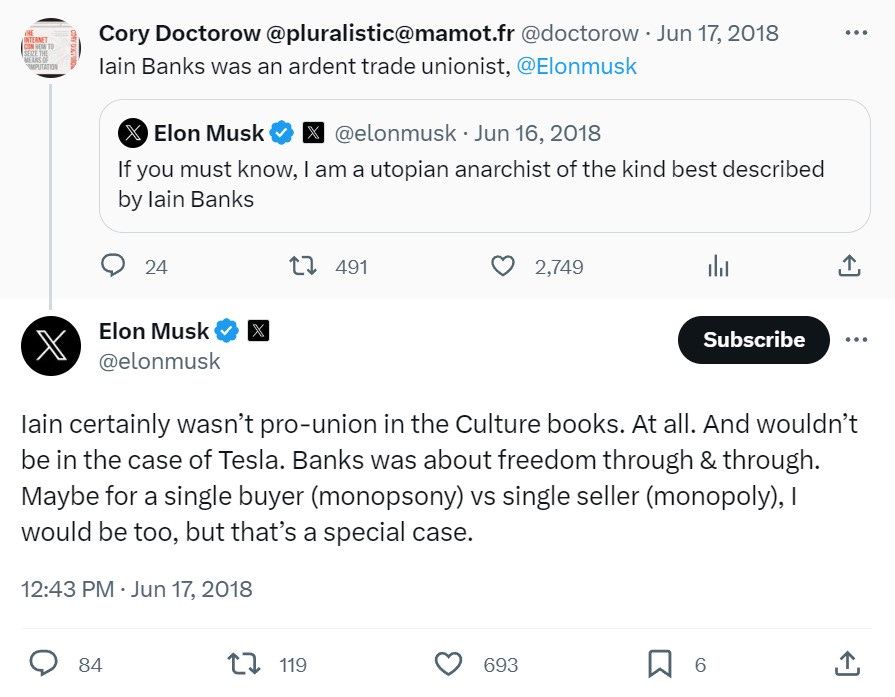Screen dimensions: 895x697
Task: Open Cory Doctorow's profile picture
Action: click(51, 48)
